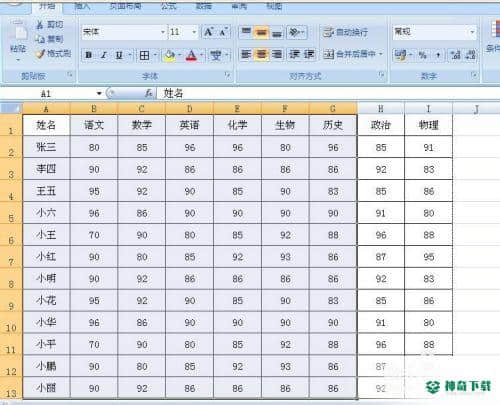Click the Fill Color paint bucket icon
The width and height of the screenshot is (500, 405).
click(x=169, y=55)
